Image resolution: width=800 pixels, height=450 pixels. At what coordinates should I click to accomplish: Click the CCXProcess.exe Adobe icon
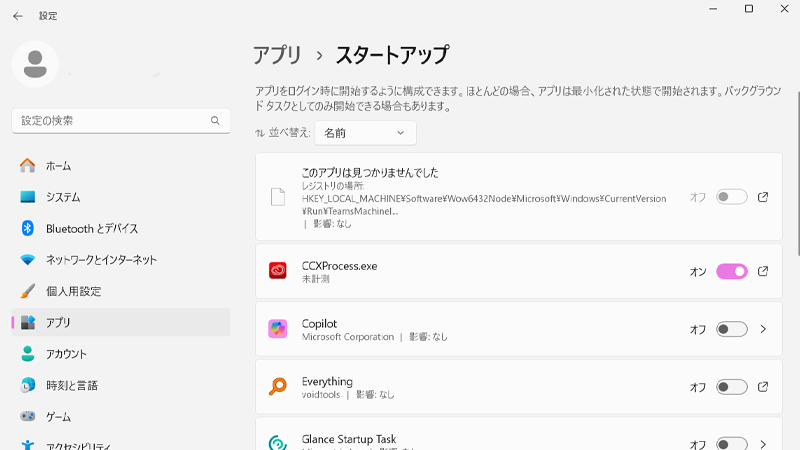(x=278, y=271)
